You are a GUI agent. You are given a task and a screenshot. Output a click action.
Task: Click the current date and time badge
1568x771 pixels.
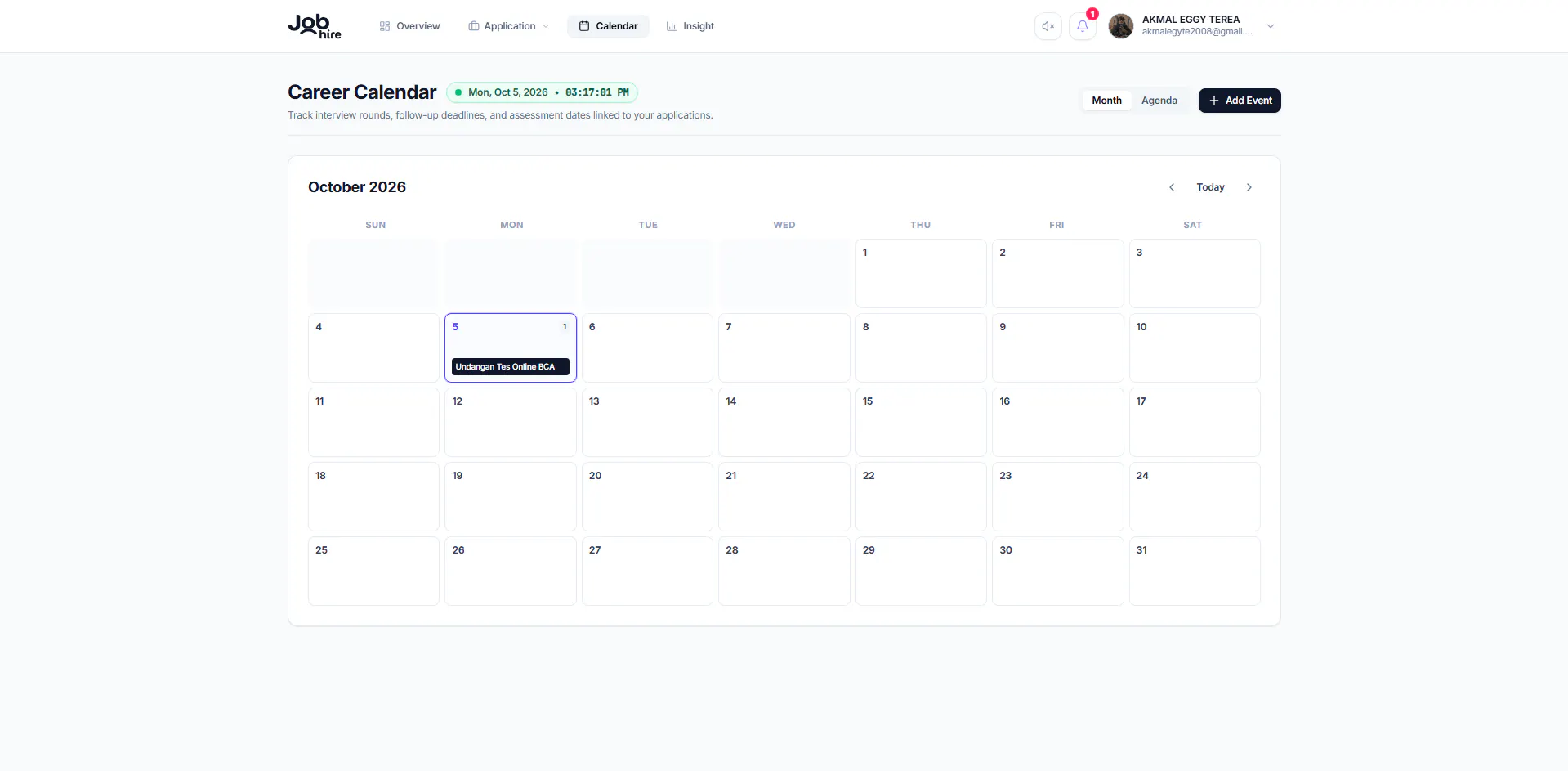pyautogui.click(x=542, y=92)
